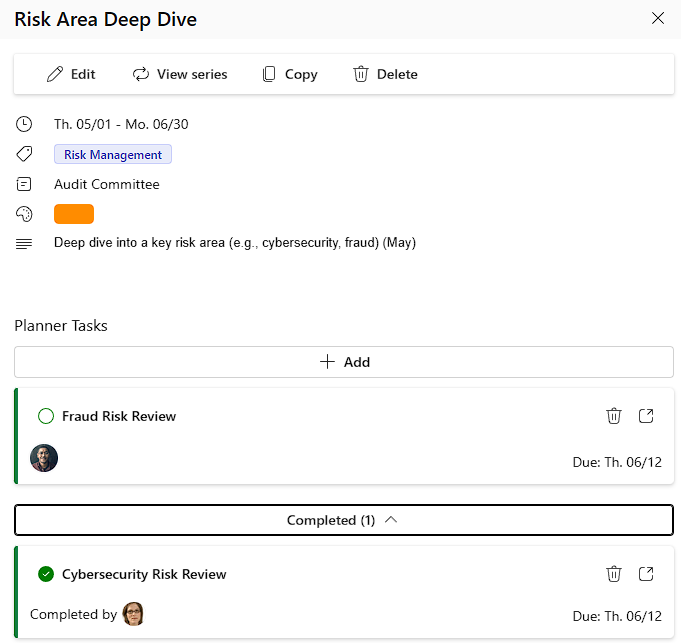
Task: Click the tag icon next to Risk Management
Action: [24, 155]
